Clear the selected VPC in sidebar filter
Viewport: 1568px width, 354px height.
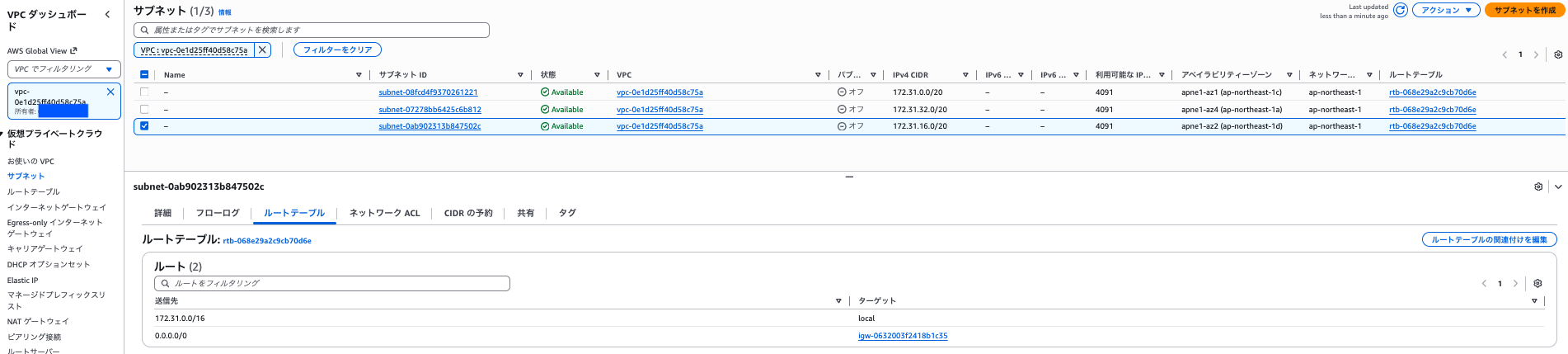click(110, 92)
